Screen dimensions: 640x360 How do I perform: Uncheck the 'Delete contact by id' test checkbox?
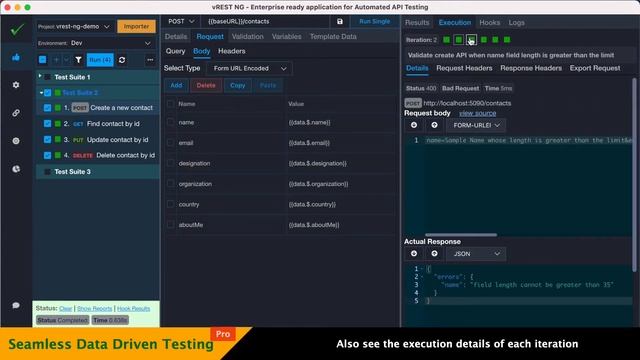coord(47,156)
